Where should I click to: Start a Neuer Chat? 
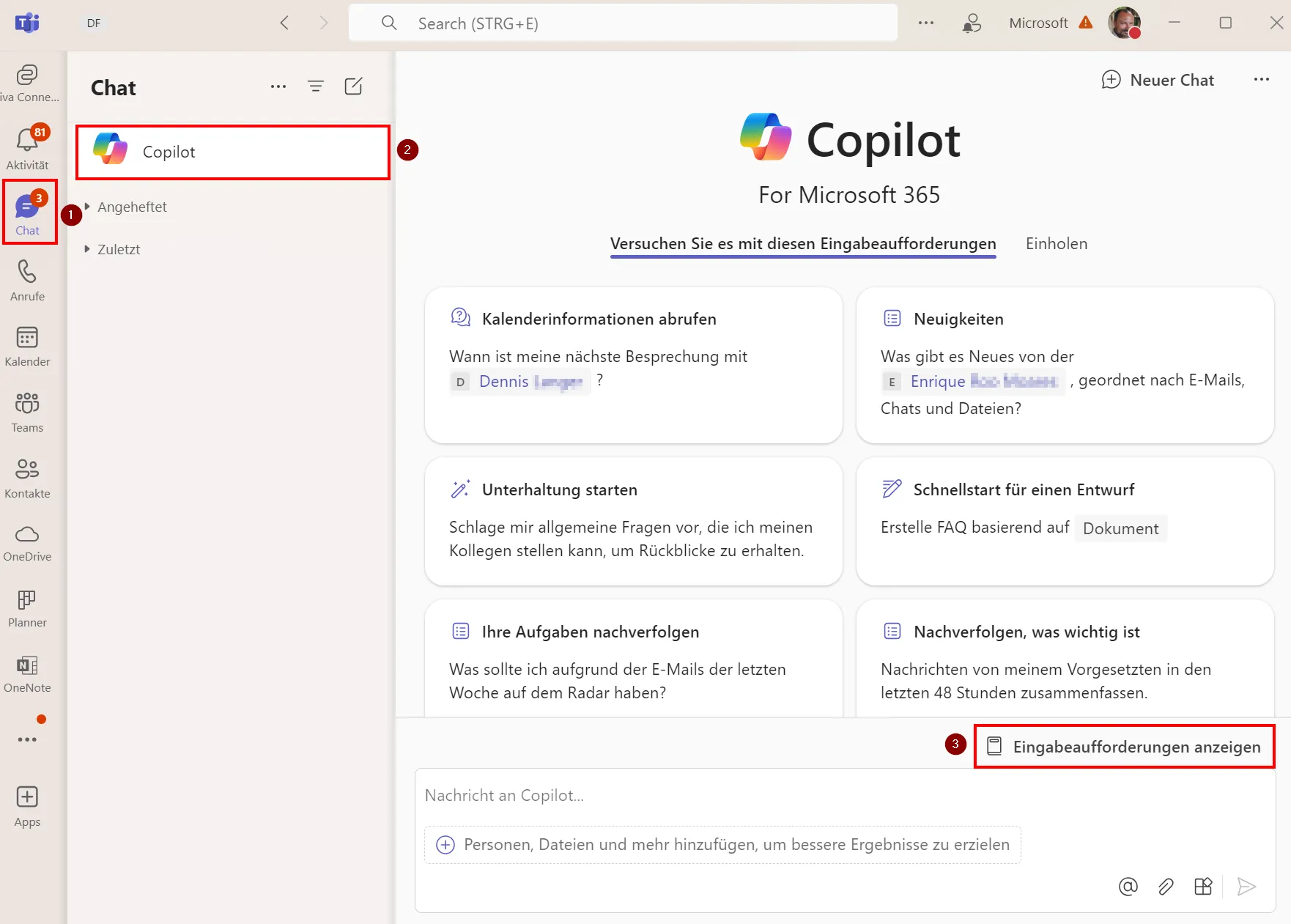[1158, 80]
